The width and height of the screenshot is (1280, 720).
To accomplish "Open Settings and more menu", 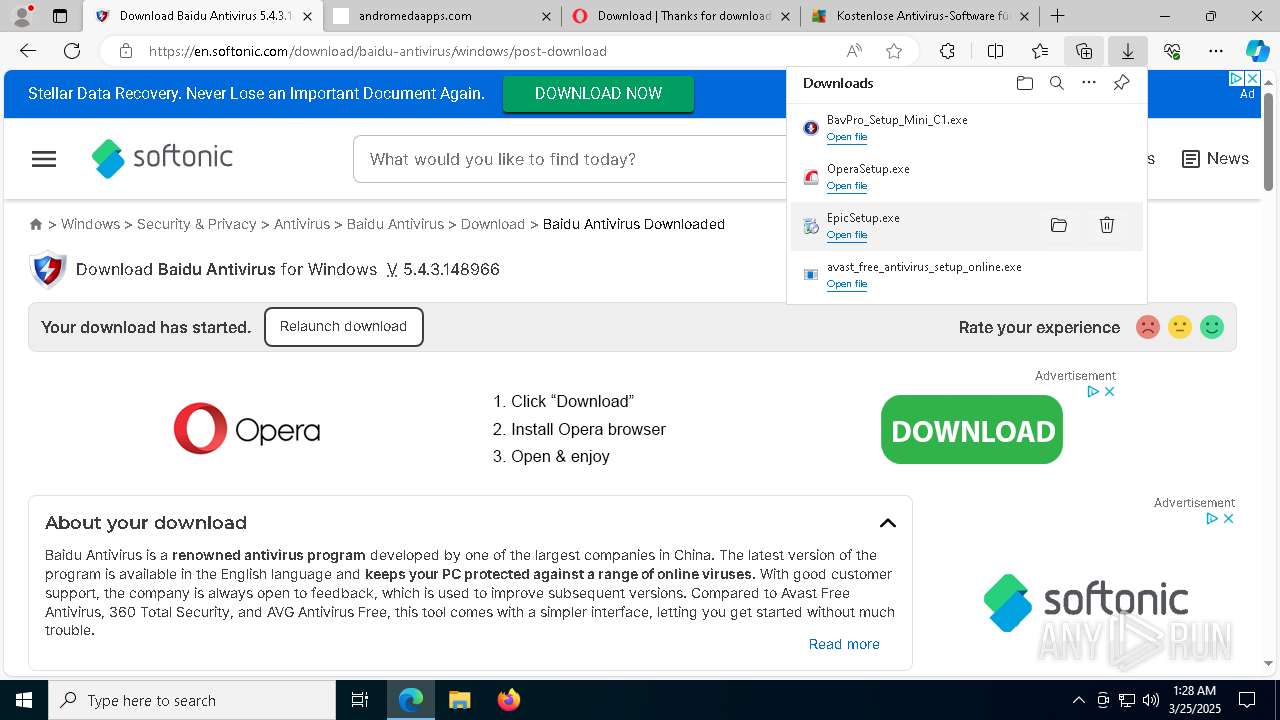I will point(1216,51).
